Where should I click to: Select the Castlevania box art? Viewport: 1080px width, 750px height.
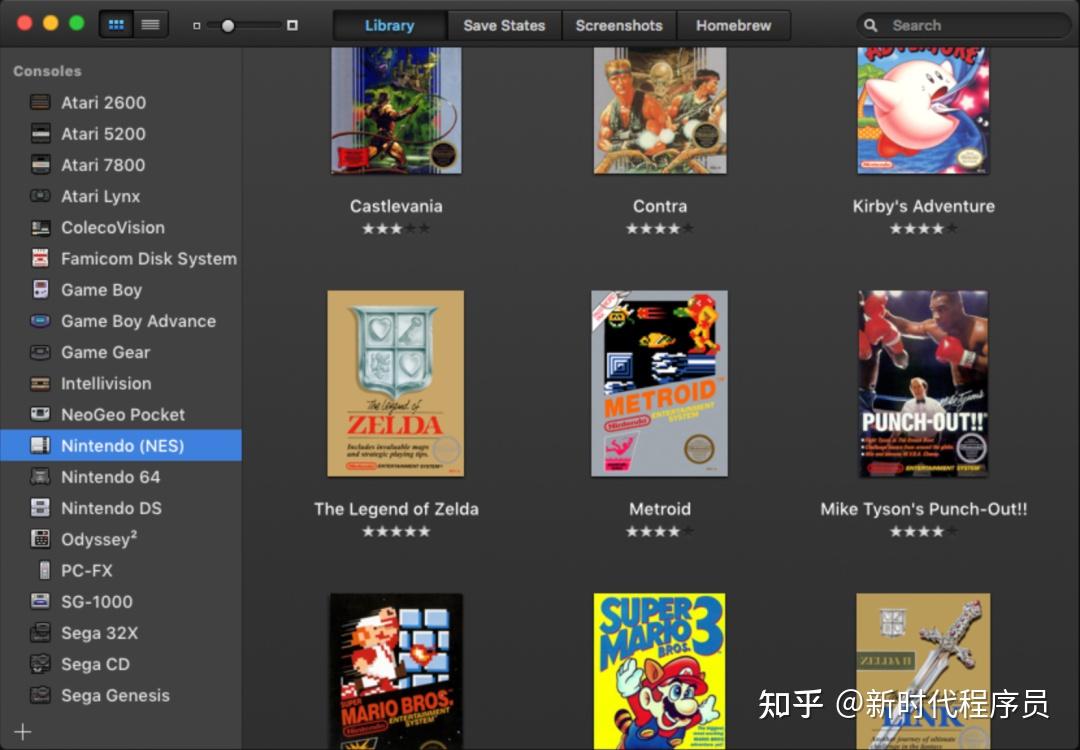click(396, 110)
